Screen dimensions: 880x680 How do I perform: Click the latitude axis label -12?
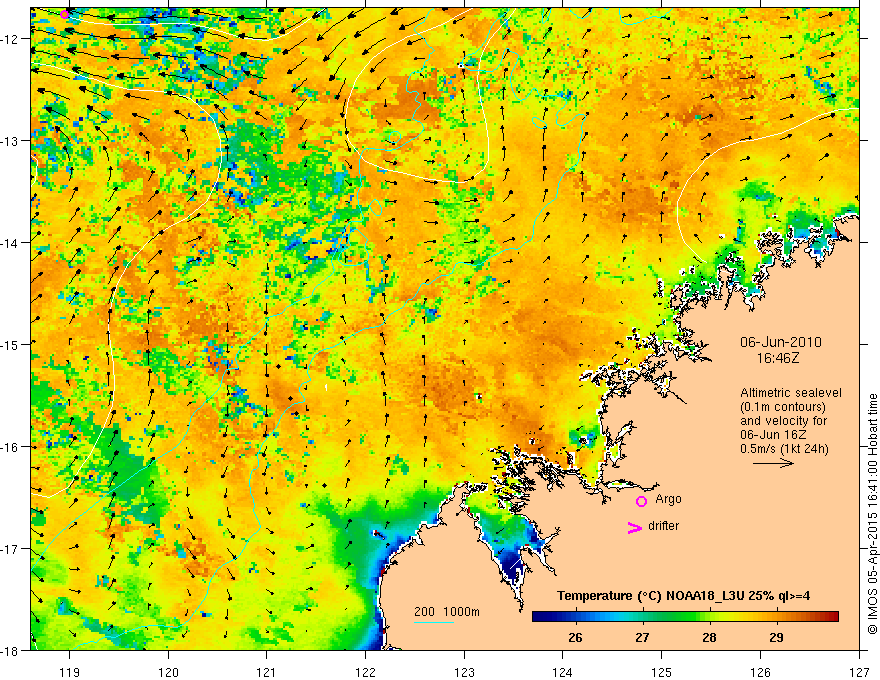point(11,39)
